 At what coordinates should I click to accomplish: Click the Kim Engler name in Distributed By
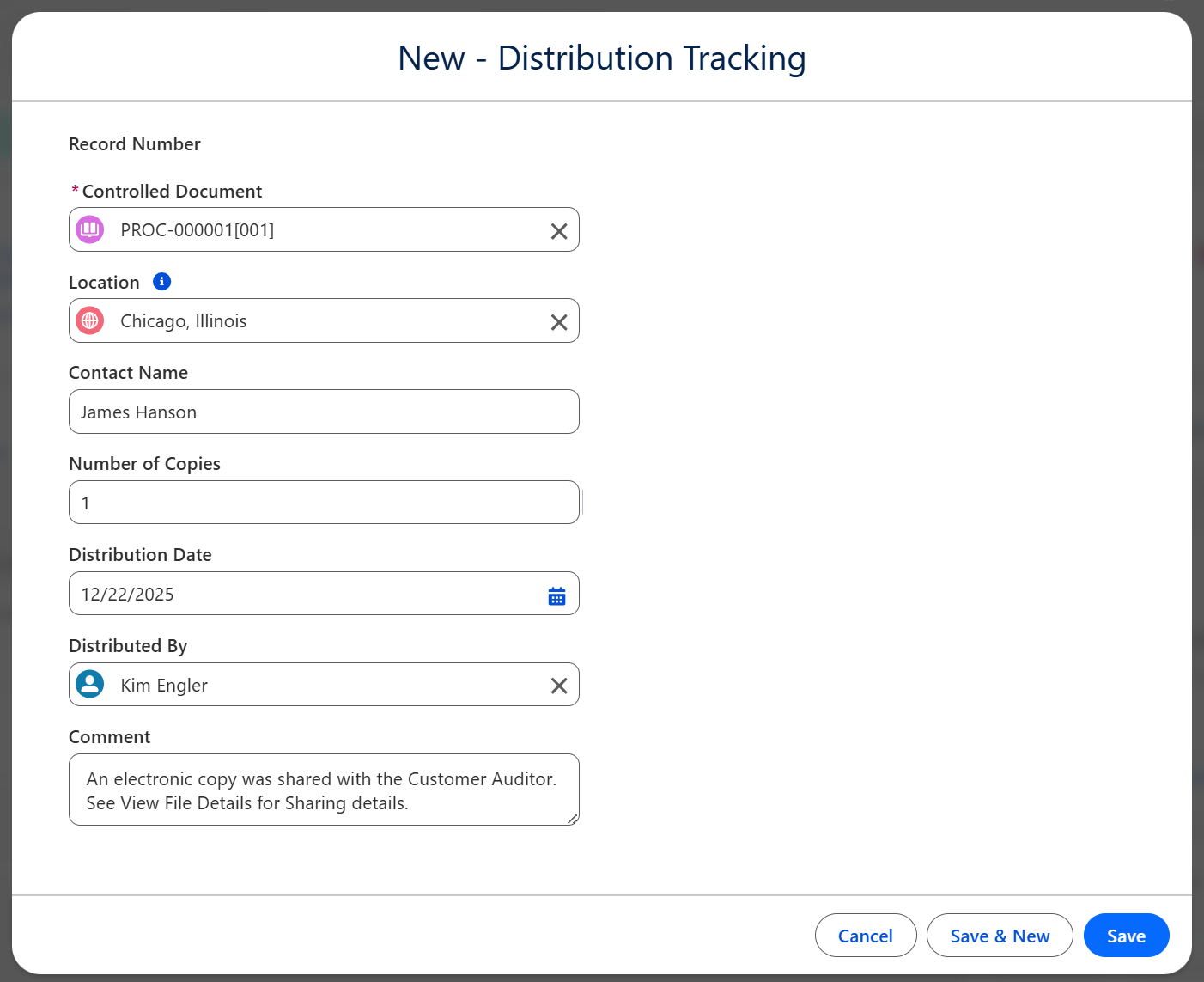[164, 686]
